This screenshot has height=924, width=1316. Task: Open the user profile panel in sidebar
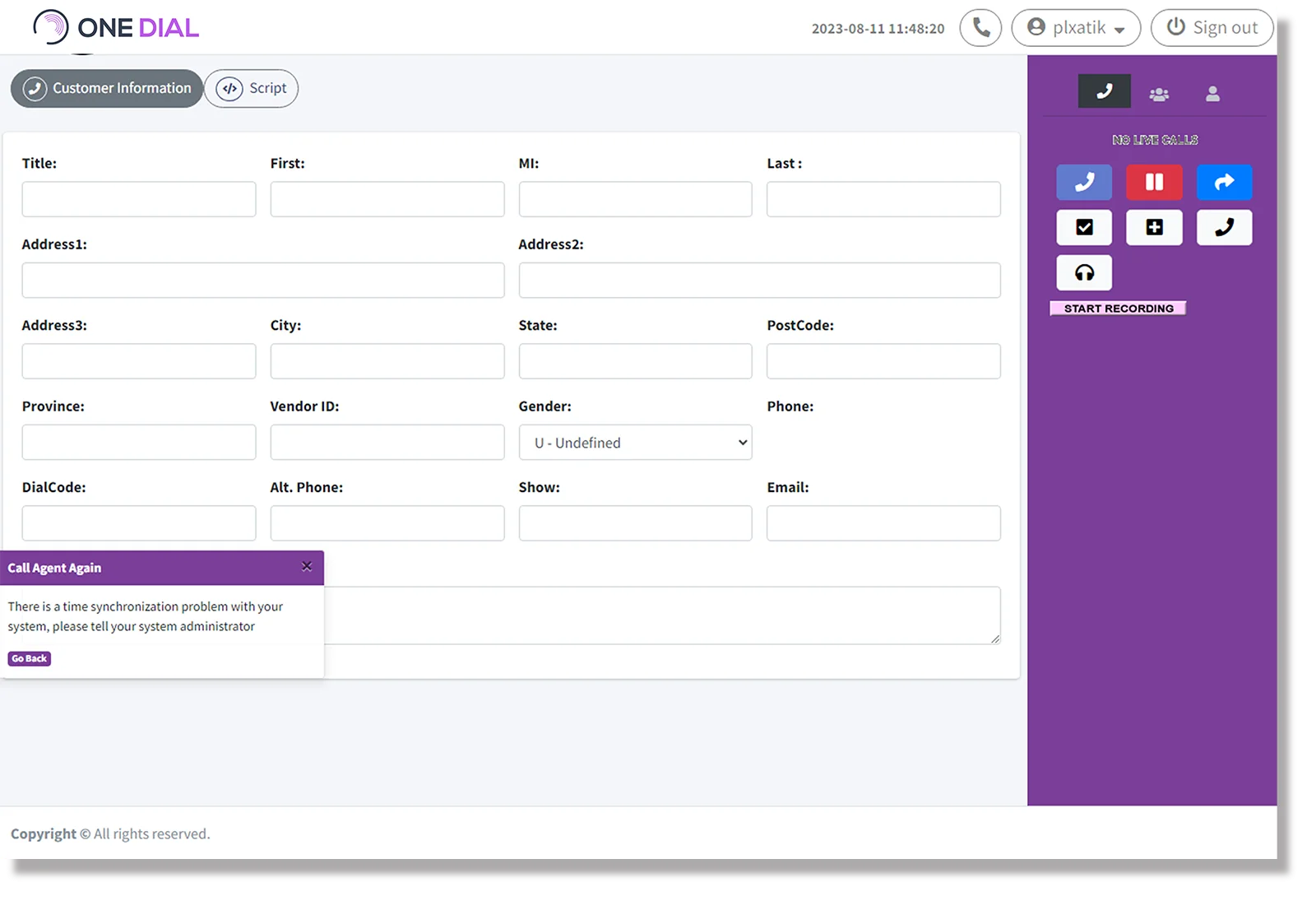click(x=1212, y=93)
